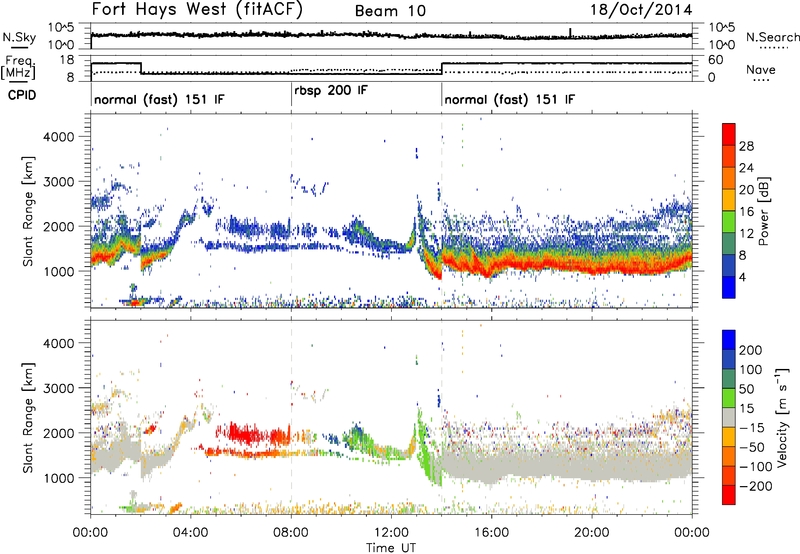Image resolution: width=800 pixels, height=554 pixels.
Task: Click the CPID boundary tick before 'rbsp 200 IF'
Action: tap(291, 95)
